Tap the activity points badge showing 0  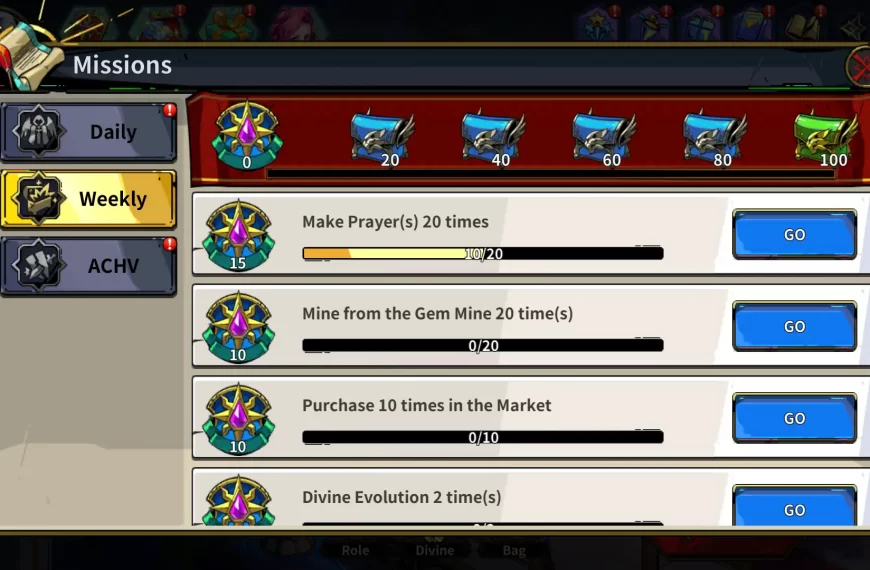point(247,136)
